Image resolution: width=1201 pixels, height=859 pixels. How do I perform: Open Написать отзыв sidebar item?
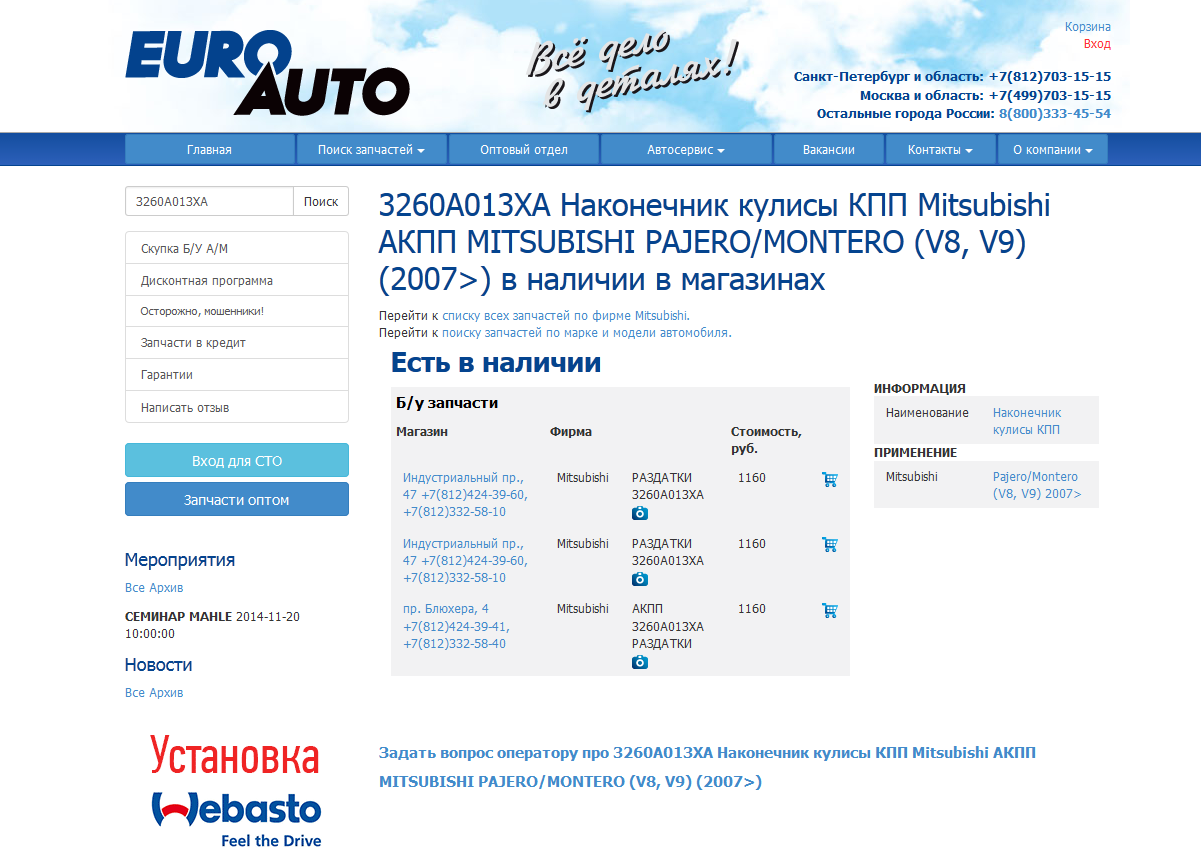pos(237,407)
